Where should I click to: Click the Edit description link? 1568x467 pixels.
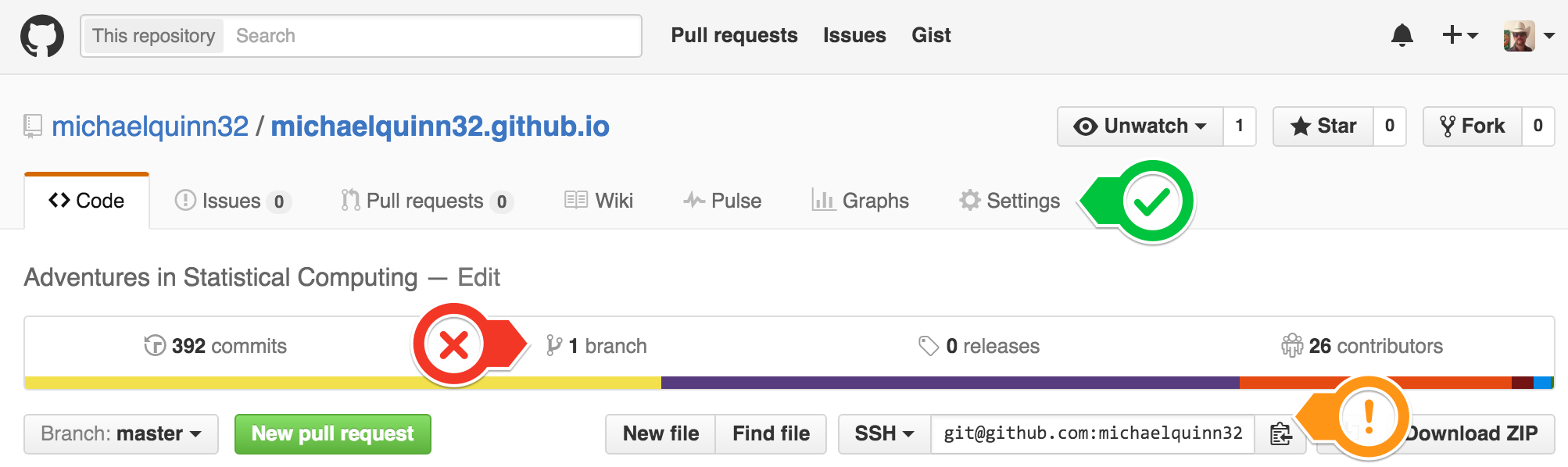pyautogui.click(x=479, y=278)
